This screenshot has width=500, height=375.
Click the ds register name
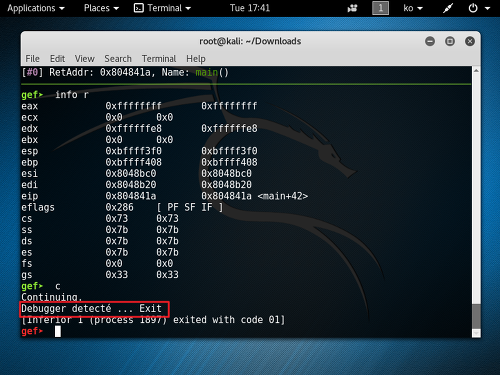(x=27, y=241)
